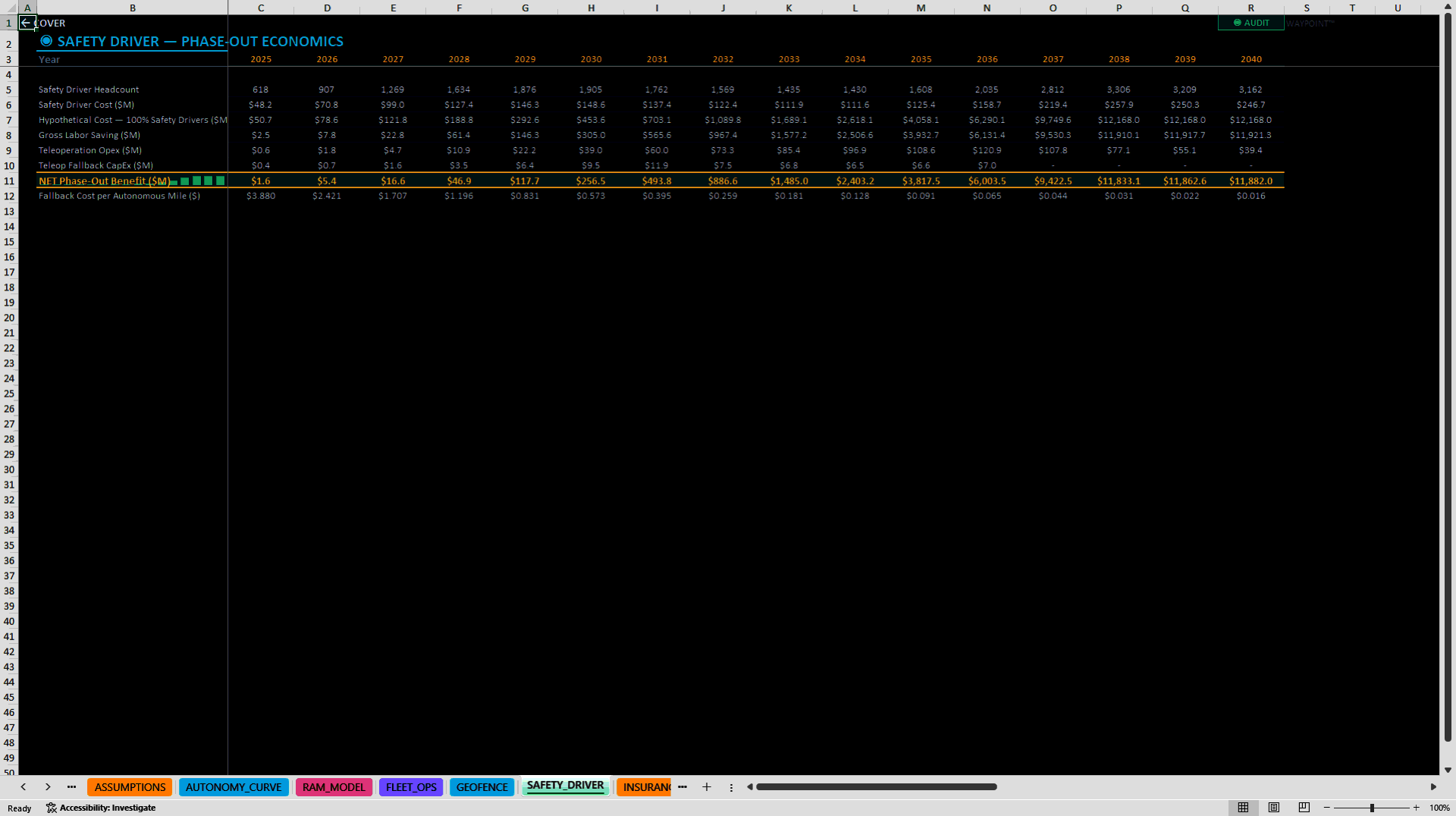This screenshot has height=816, width=1456.
Task: Click the 'Gross Labor Saving ($M)' label
Action: [x=89, y=135]
